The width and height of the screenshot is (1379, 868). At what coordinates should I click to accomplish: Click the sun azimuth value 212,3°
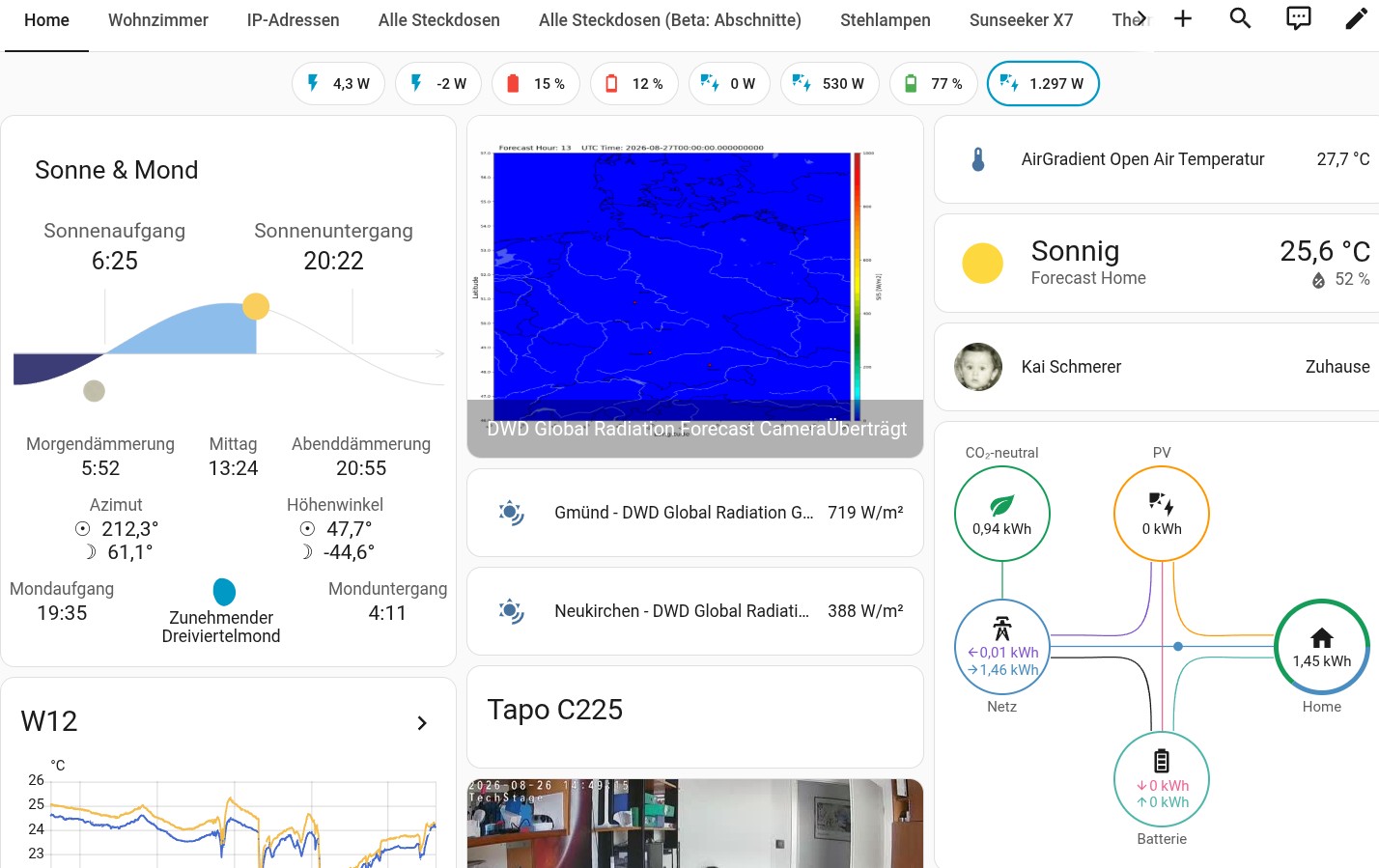[x=129, y=529]
